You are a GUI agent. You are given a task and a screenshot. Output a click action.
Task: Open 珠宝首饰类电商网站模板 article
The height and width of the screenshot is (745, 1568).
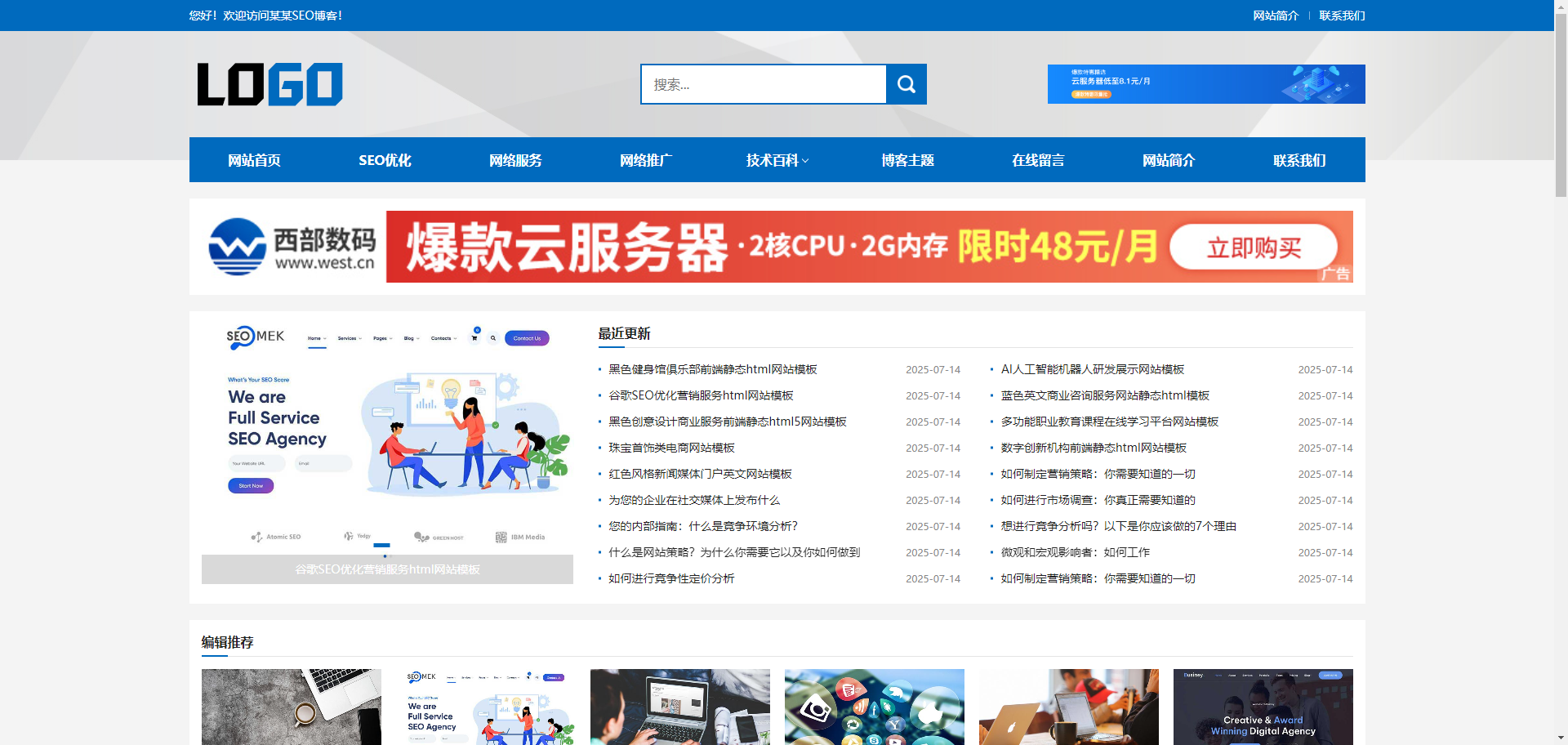tap(671, 448)
